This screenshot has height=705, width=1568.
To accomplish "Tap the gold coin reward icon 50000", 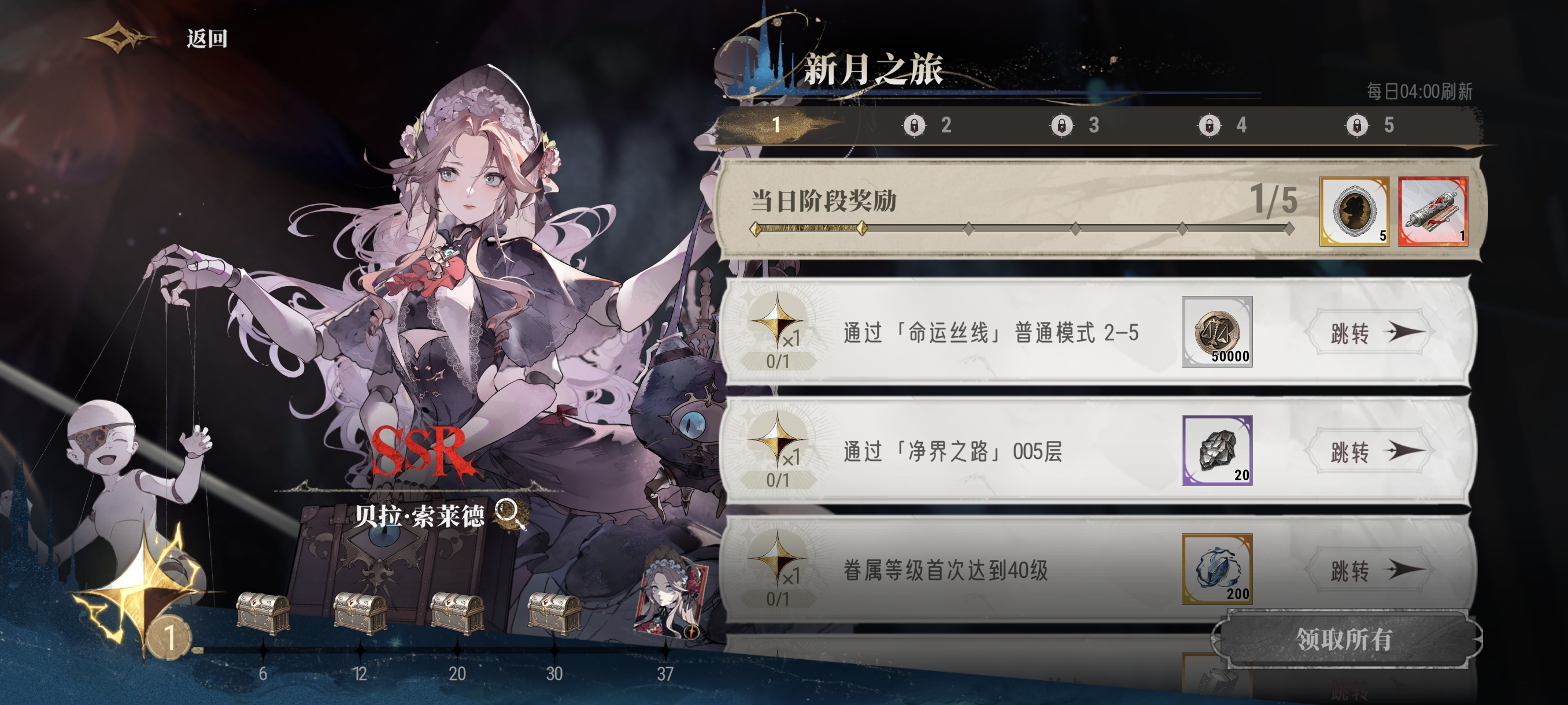I will pos(1217,332).
